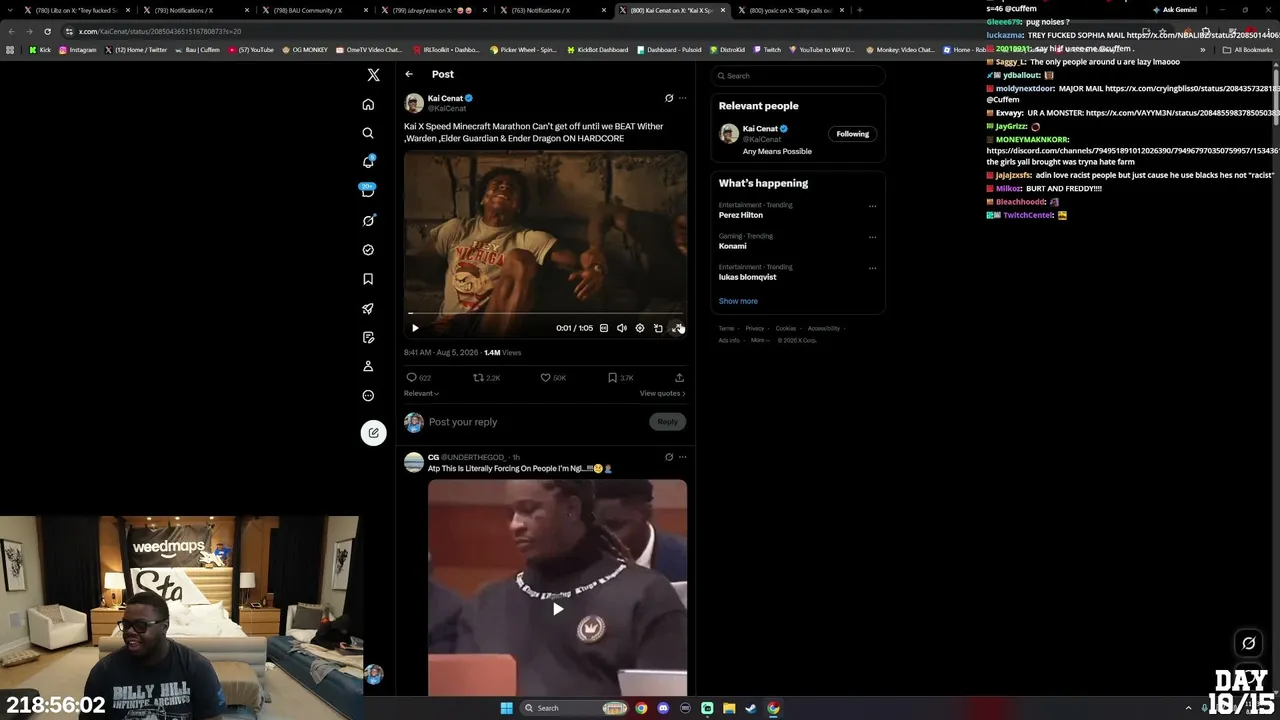
Task: Open the Windows Start menu
Action: (x=506, y=708)
